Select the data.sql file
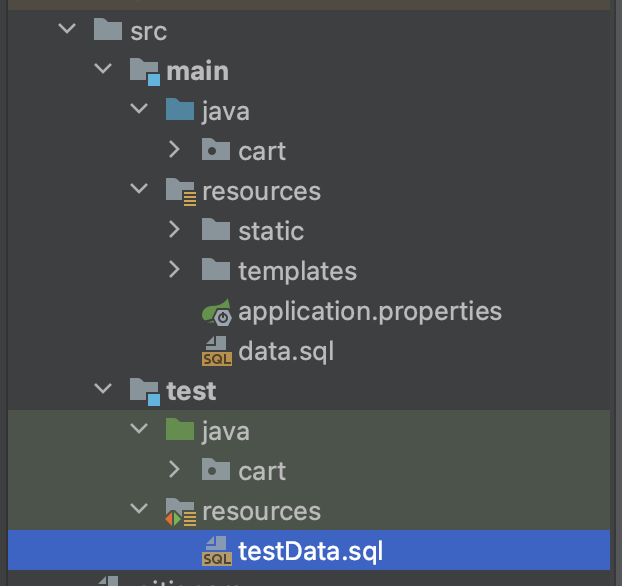Screen dimensions: 622x586 coord(286,352)
